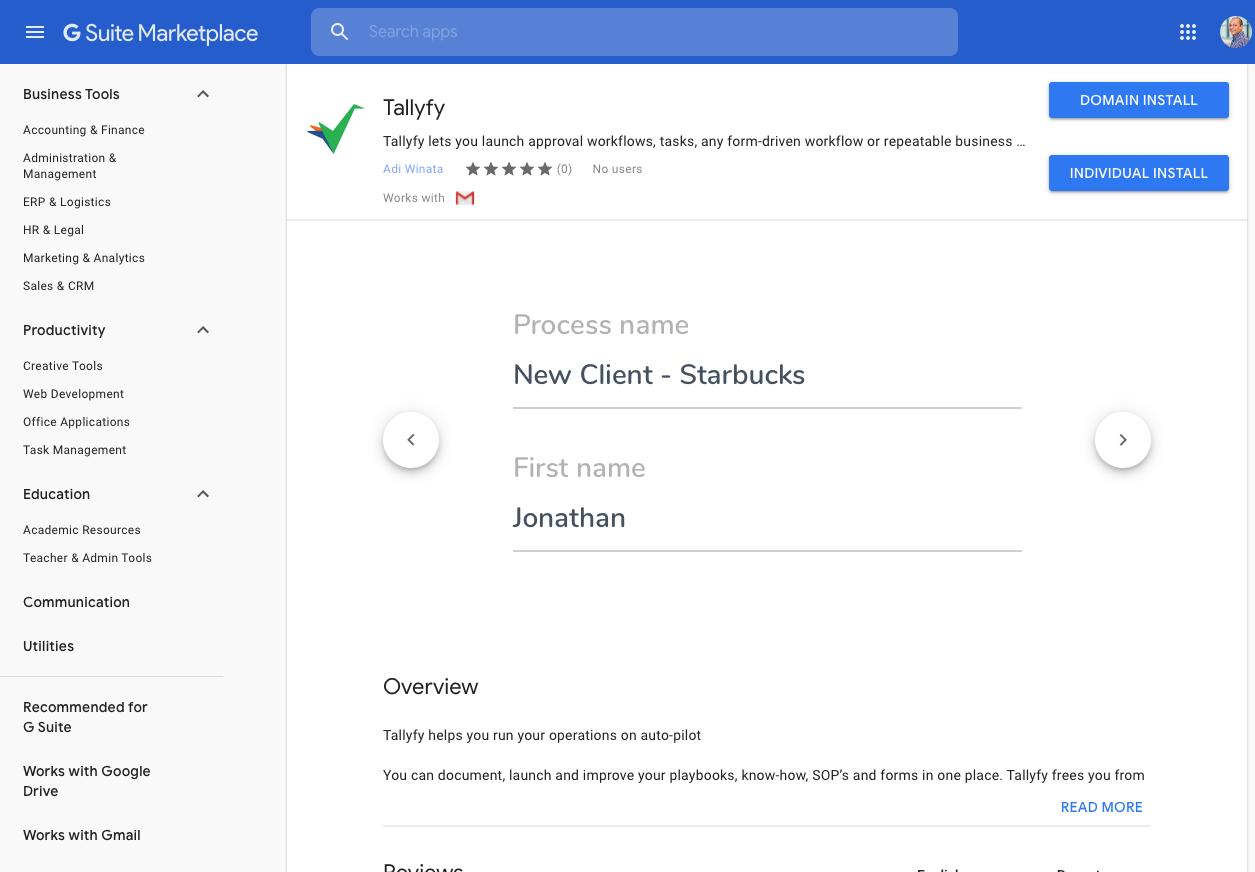Go home via the G Suite Marketplace logo

[x=160, y=32]
